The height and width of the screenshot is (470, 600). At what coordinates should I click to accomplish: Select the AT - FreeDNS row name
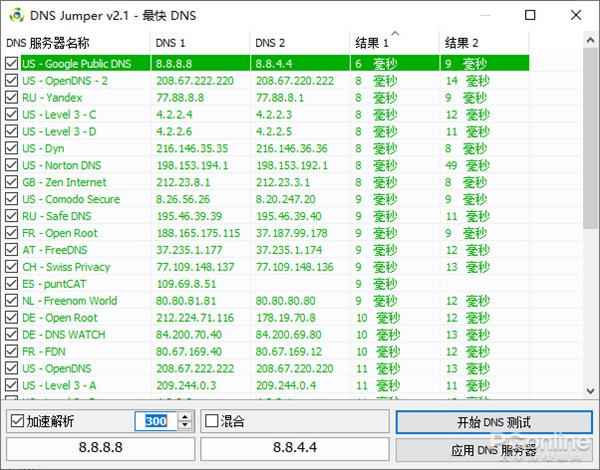(x=55, y=250)
